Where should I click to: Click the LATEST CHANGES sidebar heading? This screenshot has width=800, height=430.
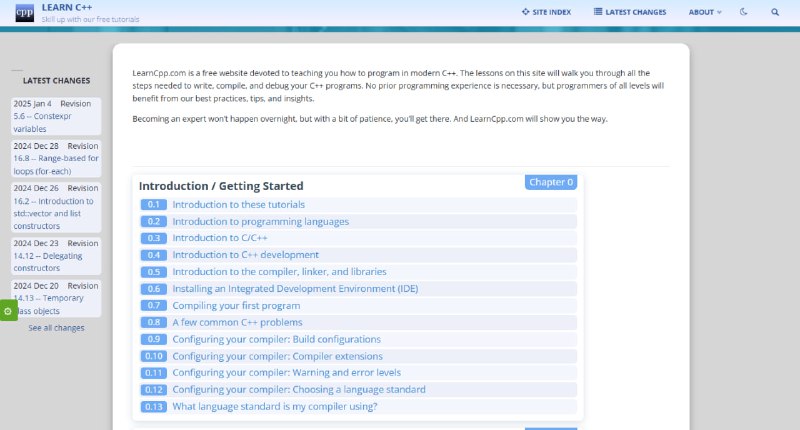(x=56, y=81)
